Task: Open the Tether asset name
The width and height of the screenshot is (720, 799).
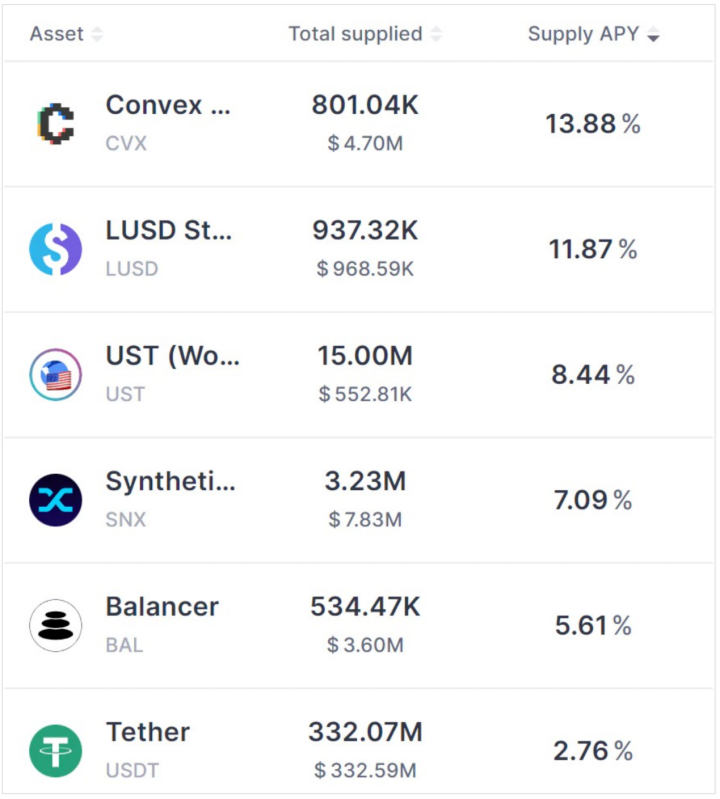Action: click(148, 732)
